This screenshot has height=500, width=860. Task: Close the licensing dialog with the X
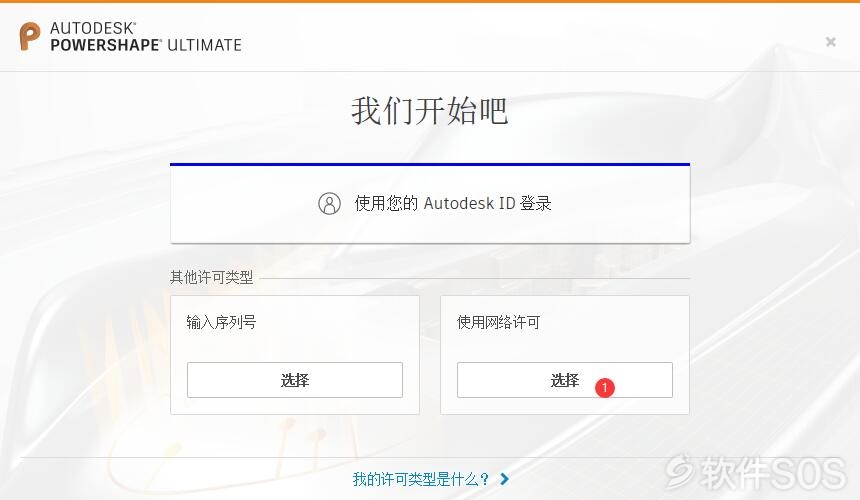[x=830, y=42]
